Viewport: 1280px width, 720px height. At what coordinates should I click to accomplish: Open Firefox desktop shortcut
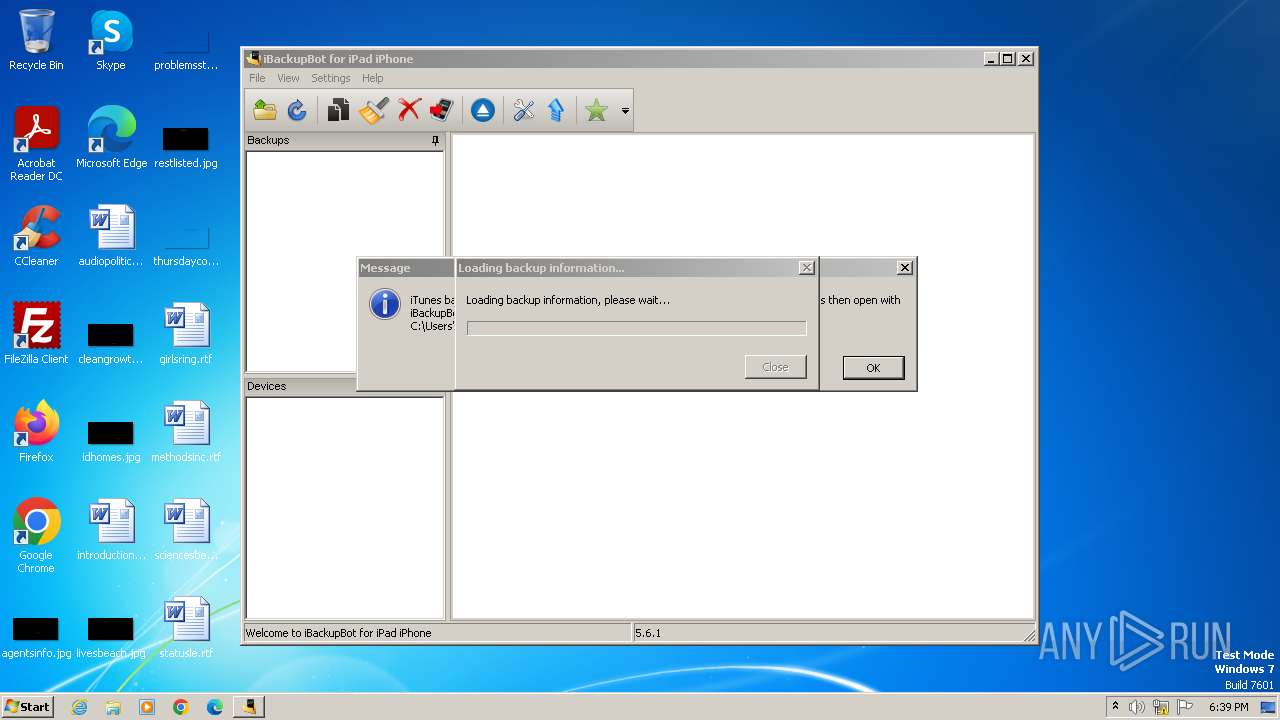point(36,432)
